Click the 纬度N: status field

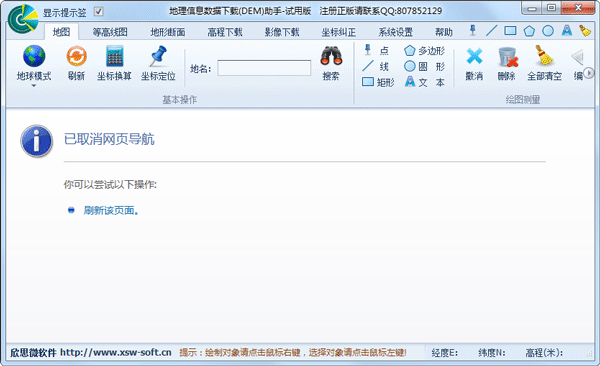point(492,353)
